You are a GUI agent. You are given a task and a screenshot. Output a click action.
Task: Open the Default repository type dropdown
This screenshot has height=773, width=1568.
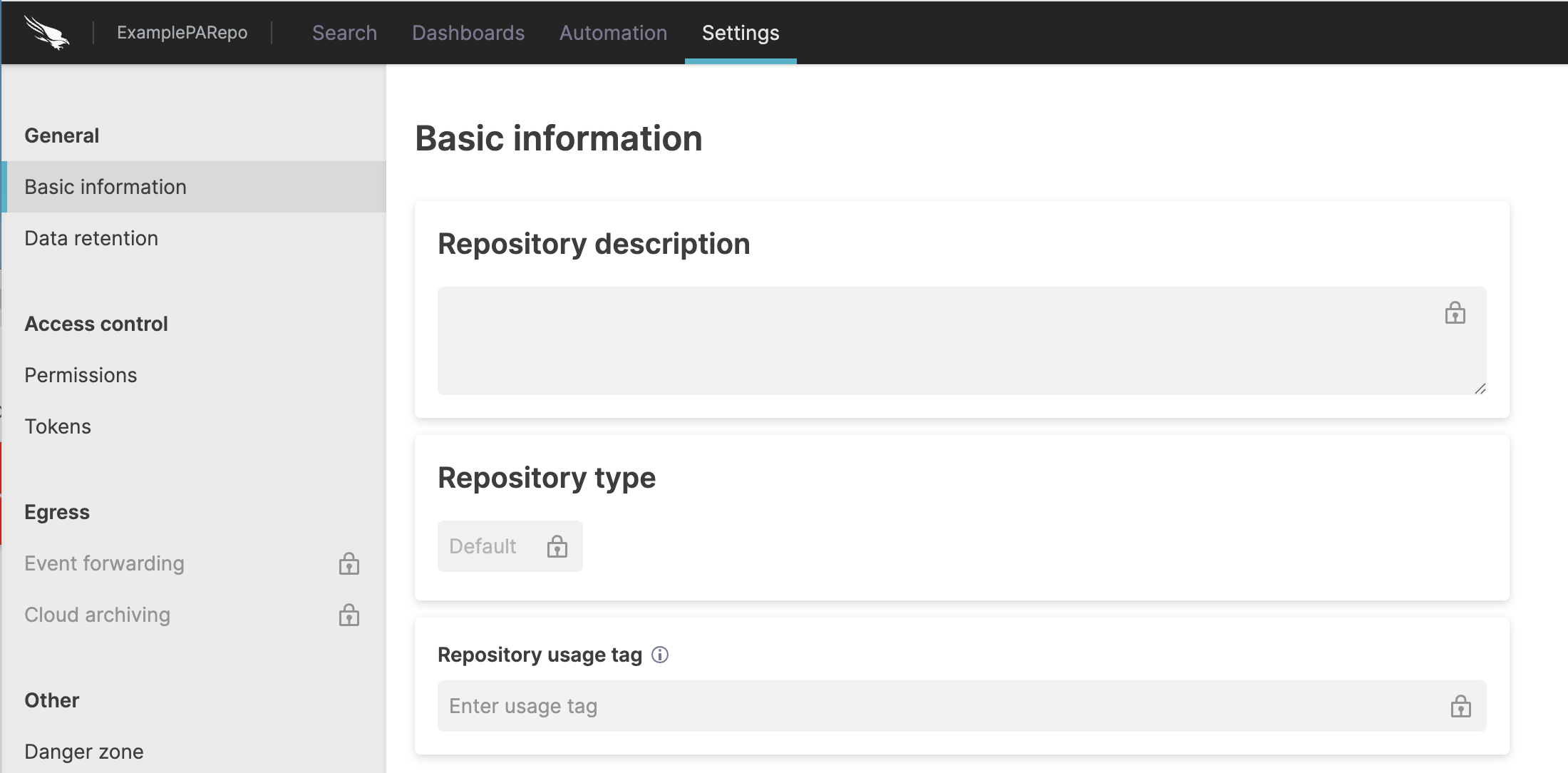(510, 546)
